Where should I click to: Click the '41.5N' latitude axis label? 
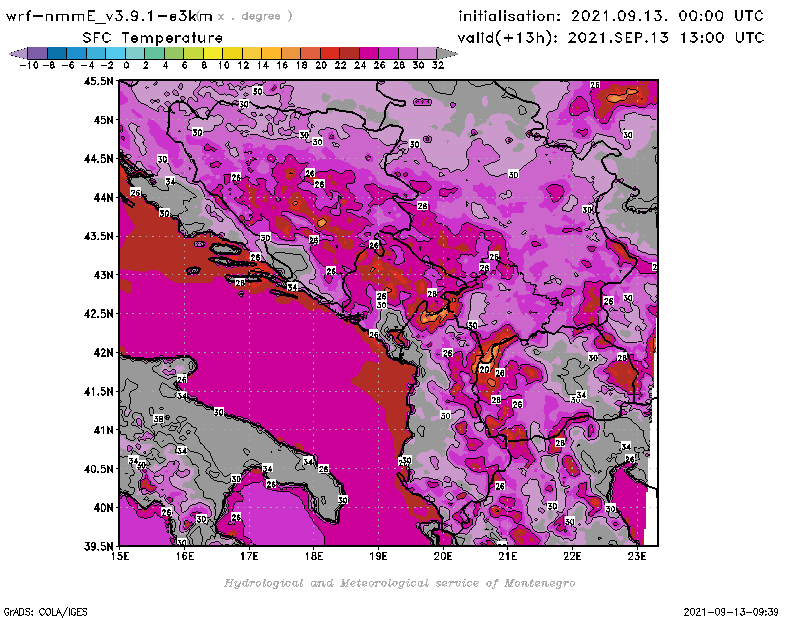point(98,391)
